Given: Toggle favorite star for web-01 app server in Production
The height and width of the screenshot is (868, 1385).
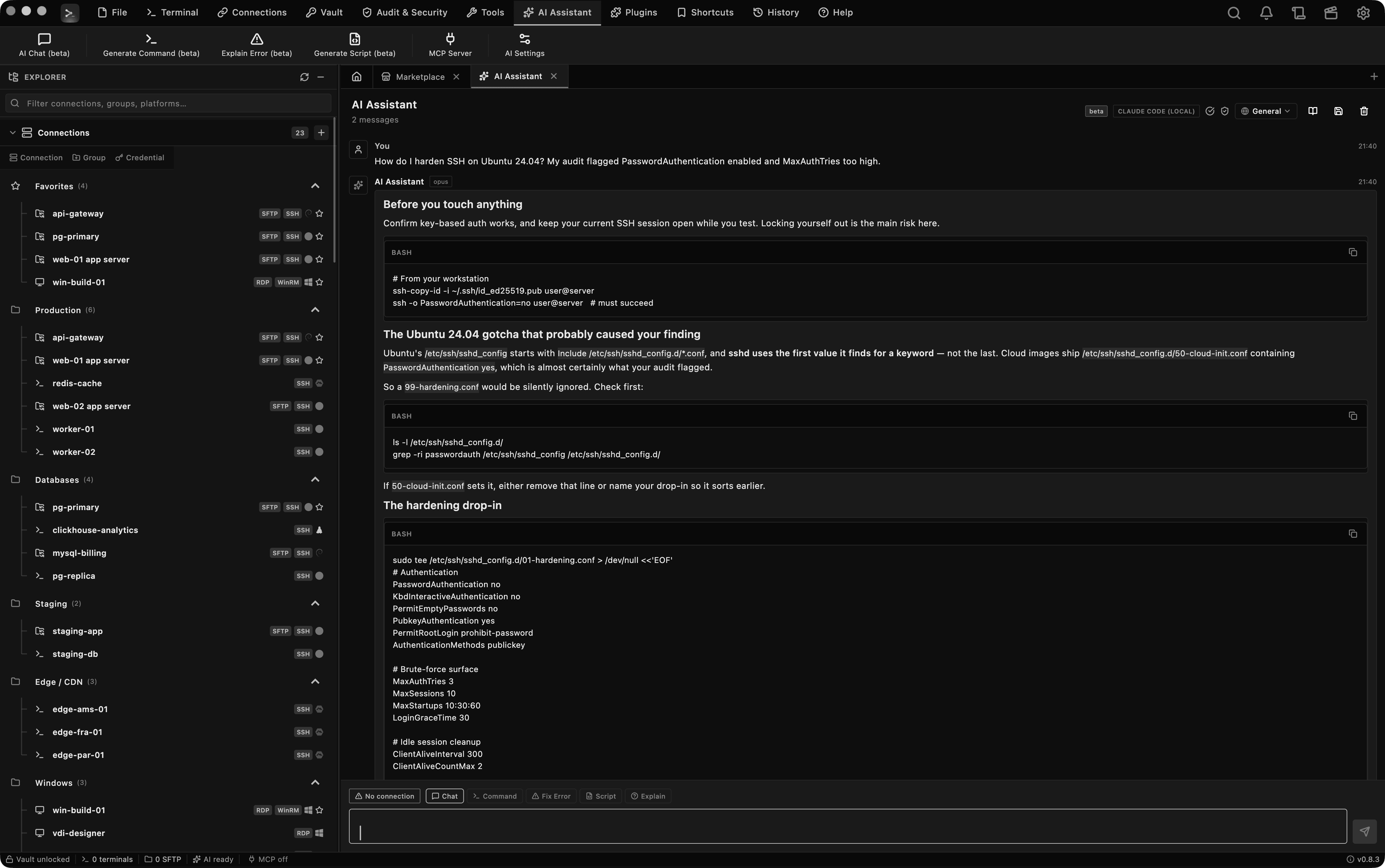Looking at the screenshot, I should pyautogui.click(x=319, y=361).
